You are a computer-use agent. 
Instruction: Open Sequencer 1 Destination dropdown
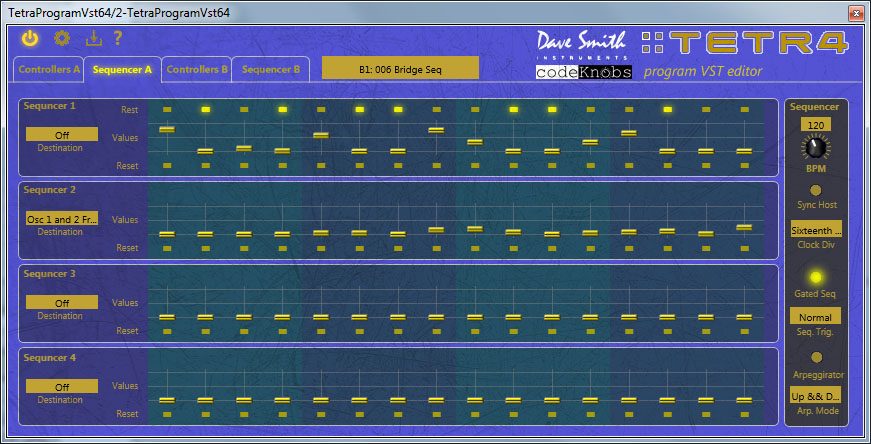pos(62,134)
